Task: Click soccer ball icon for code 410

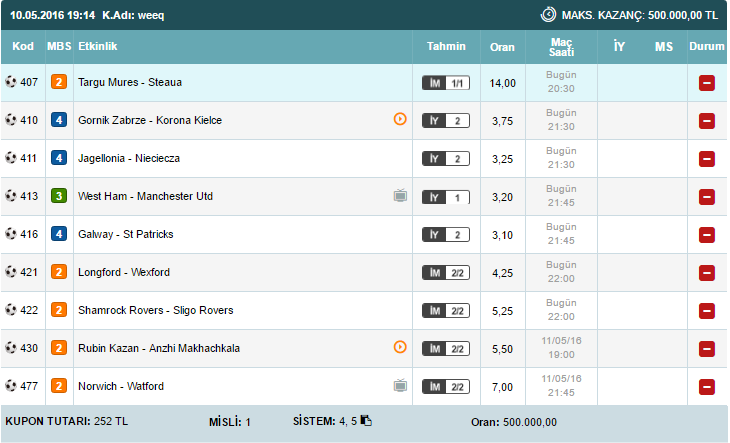Action: (11, 120)
